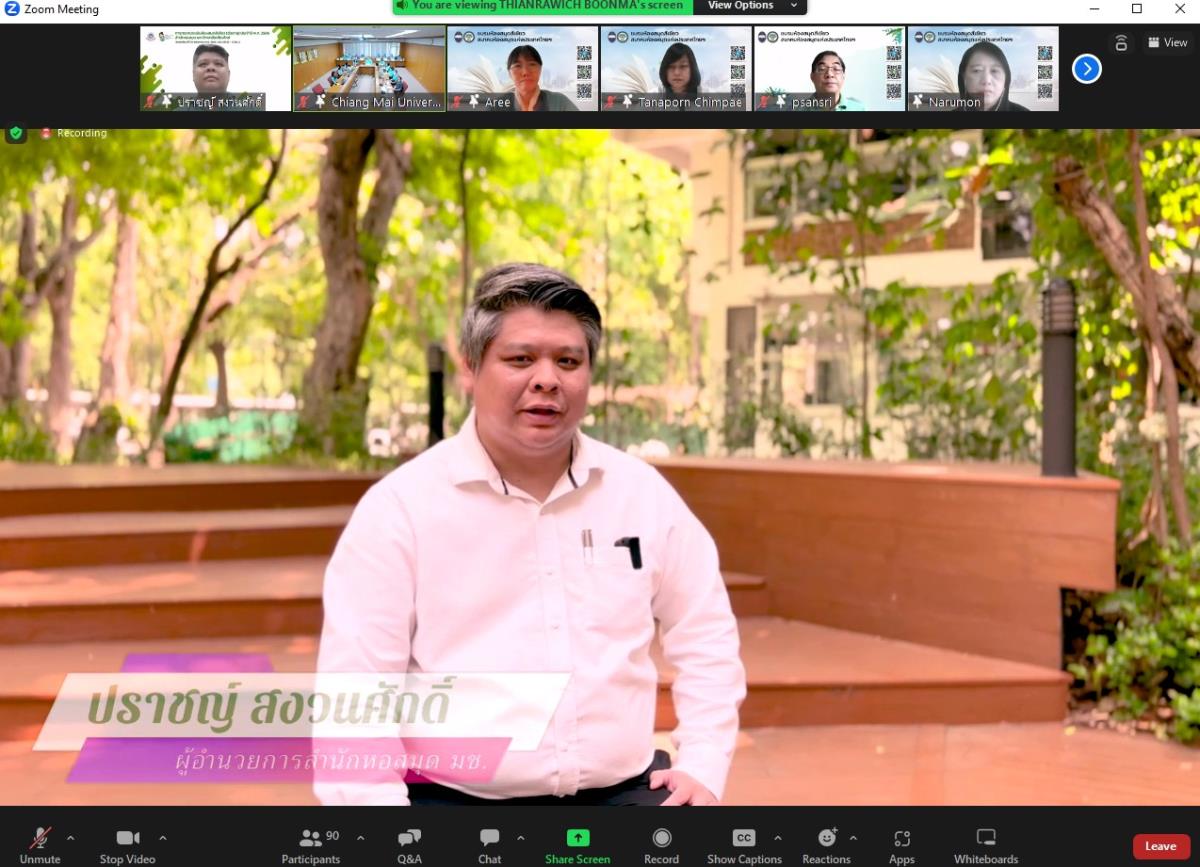Open the View layout menu
Screen dimensions: 1200x867
coord(1167,42)
